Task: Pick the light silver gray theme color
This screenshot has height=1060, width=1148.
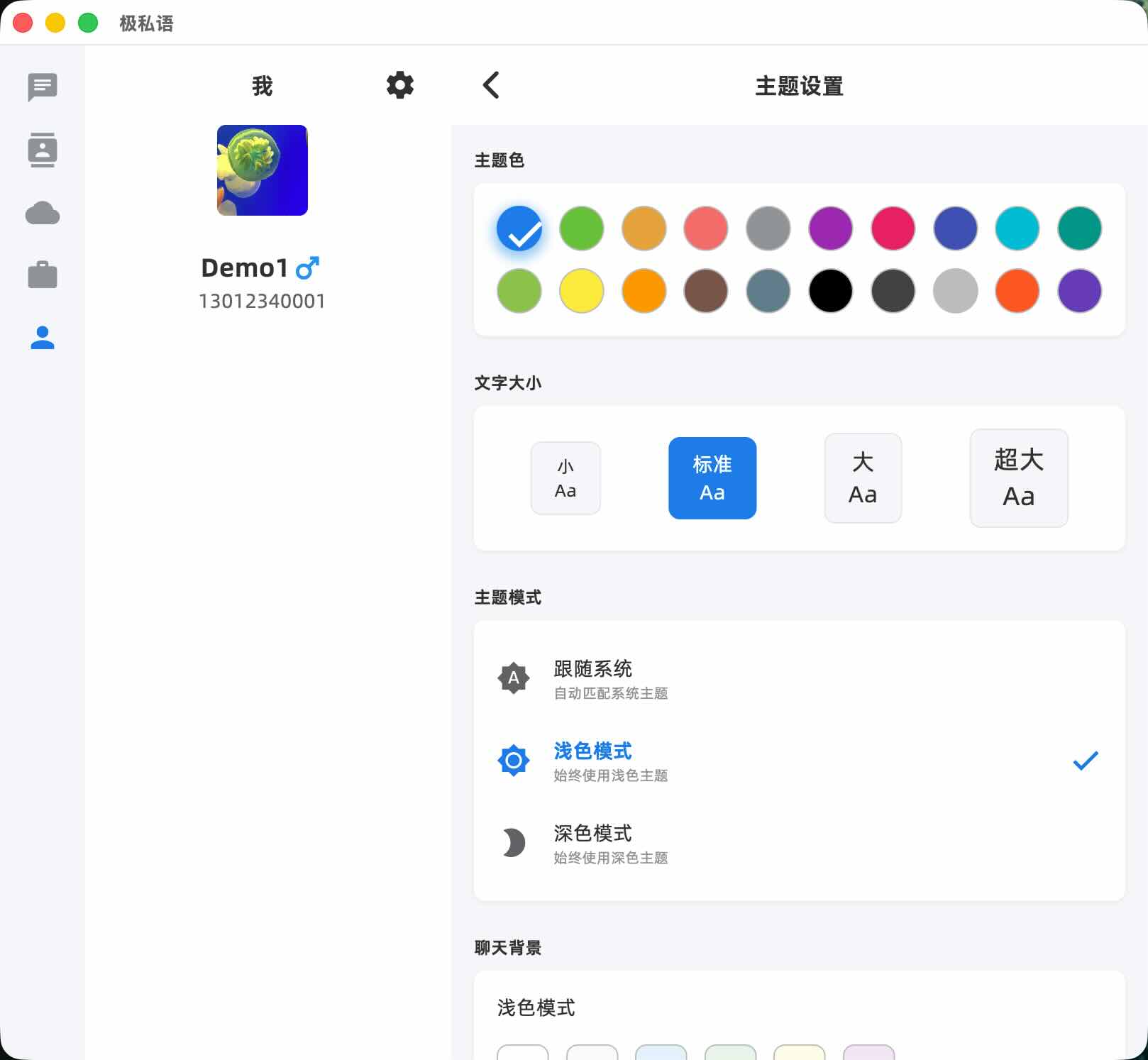Action: pos(956,291)
